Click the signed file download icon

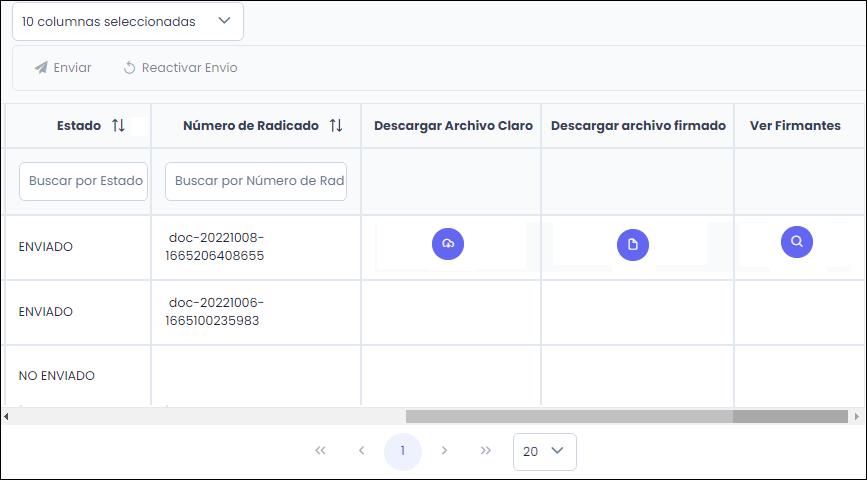coord(633,245)
